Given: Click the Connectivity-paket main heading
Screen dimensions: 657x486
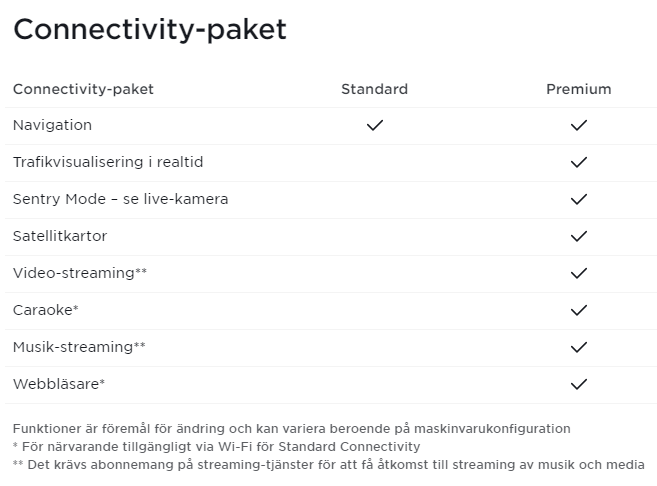Looking at the screenshot, I should coord(150,30).
